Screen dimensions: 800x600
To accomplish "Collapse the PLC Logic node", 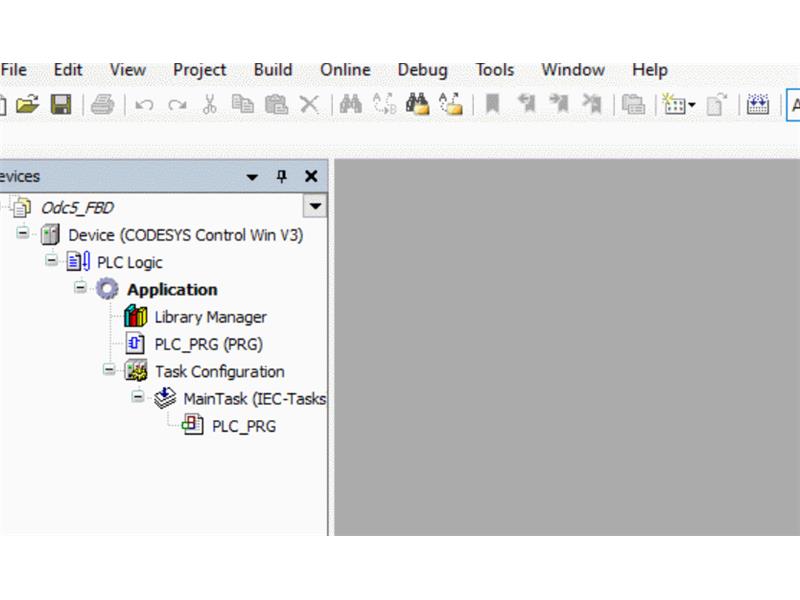I will pyautogui.click(x=51, y=261).
